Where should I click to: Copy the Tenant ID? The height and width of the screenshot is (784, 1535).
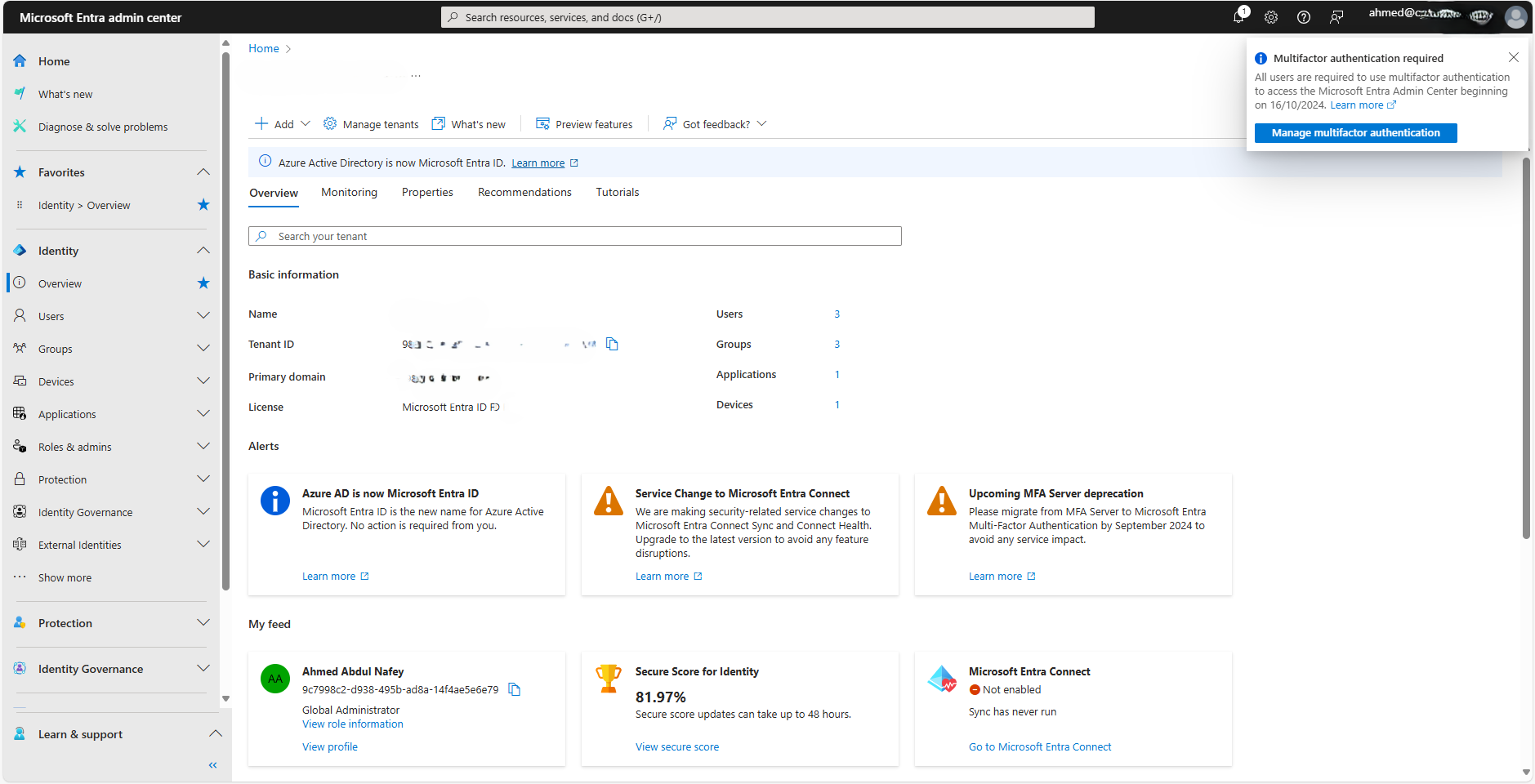pos(612,344)
